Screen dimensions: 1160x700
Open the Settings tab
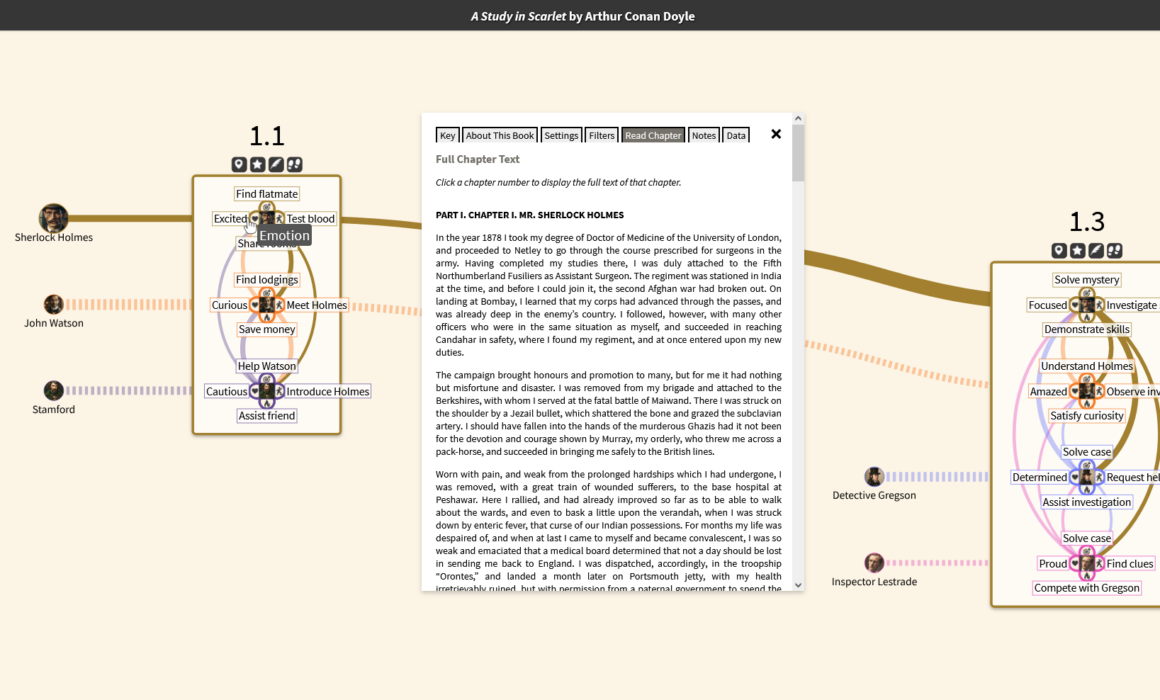561,136
